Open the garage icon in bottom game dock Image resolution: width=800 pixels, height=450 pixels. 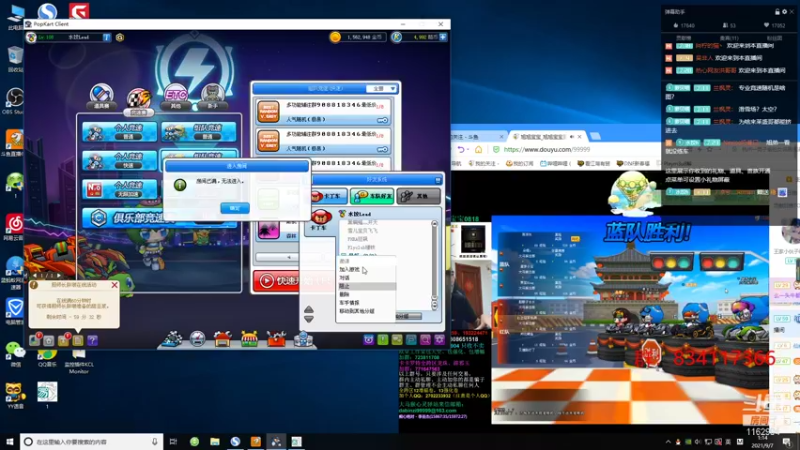(x=222, y=339)
